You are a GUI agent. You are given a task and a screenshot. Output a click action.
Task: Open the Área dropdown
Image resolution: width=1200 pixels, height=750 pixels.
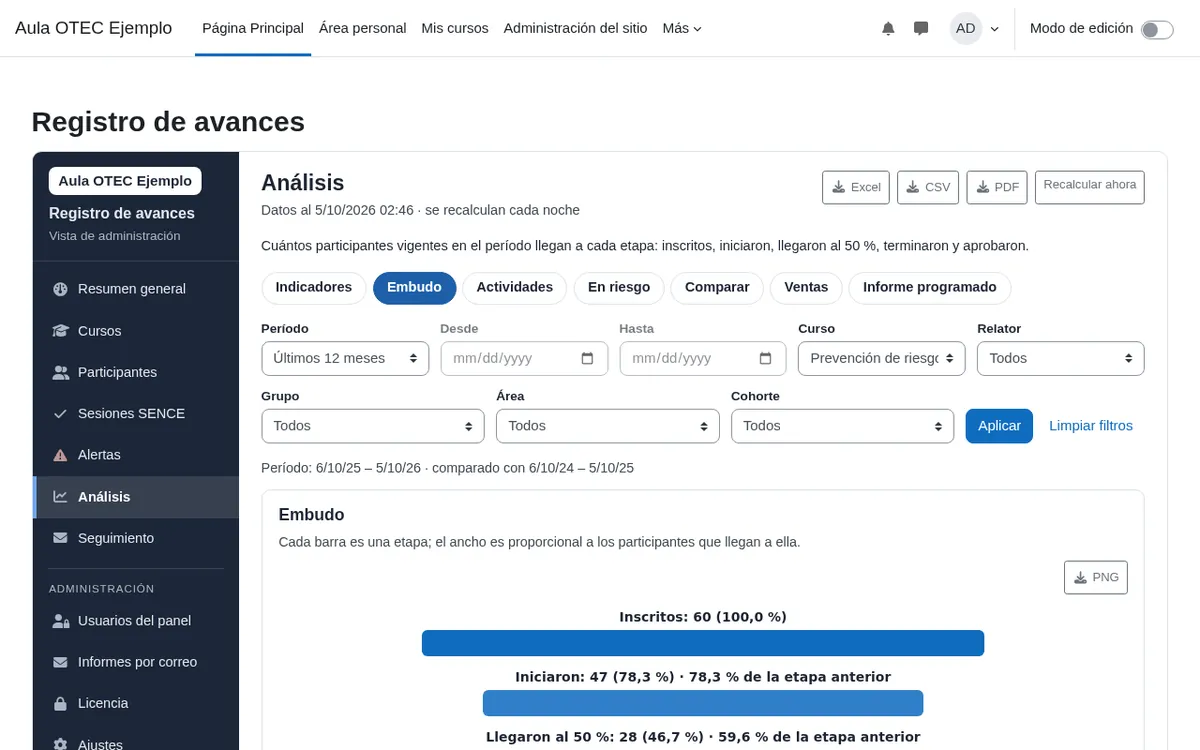tap(608, 426)
